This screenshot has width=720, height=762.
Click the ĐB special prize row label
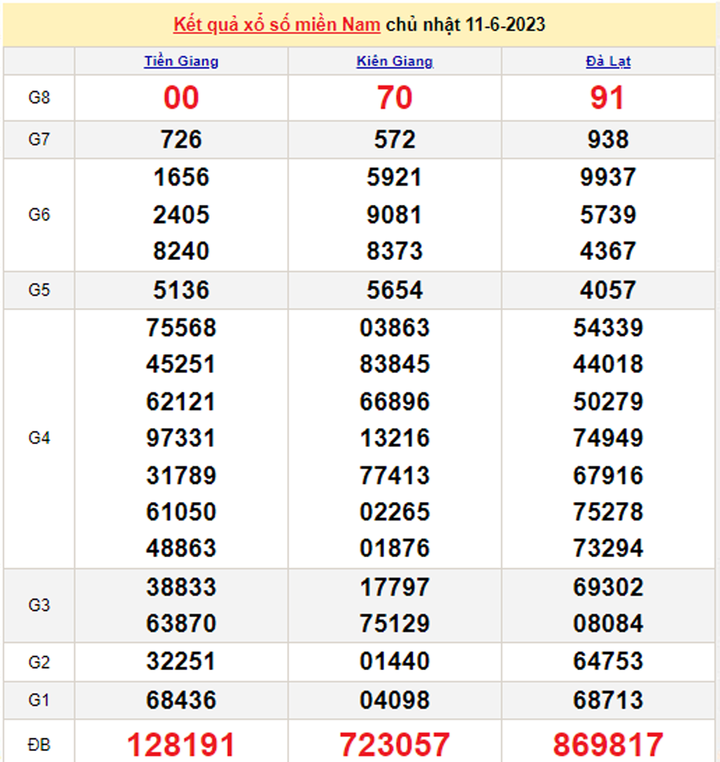[39, 745]
